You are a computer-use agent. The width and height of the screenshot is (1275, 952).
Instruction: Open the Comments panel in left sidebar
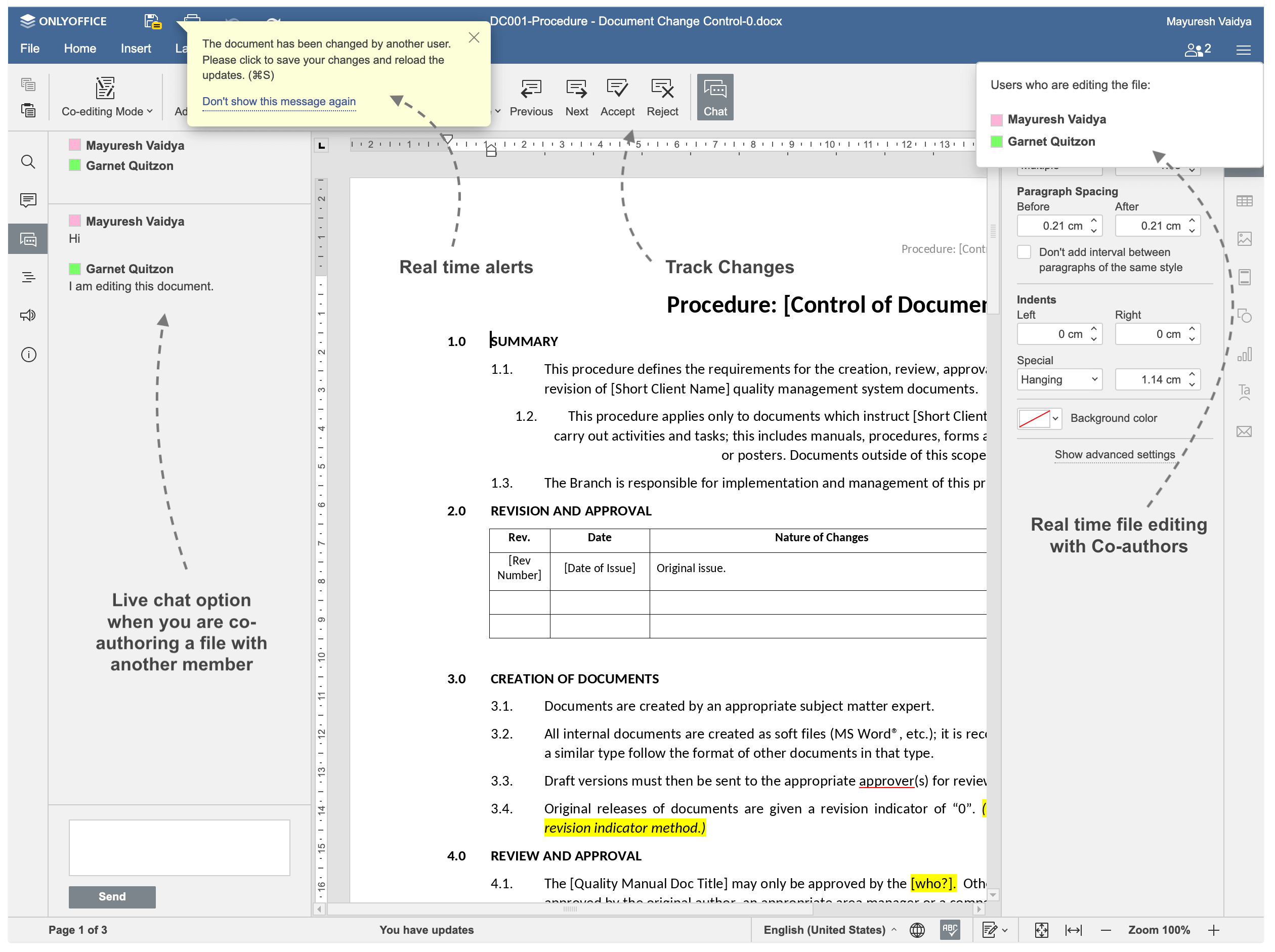pyautogui.click(x=28, y=200)
